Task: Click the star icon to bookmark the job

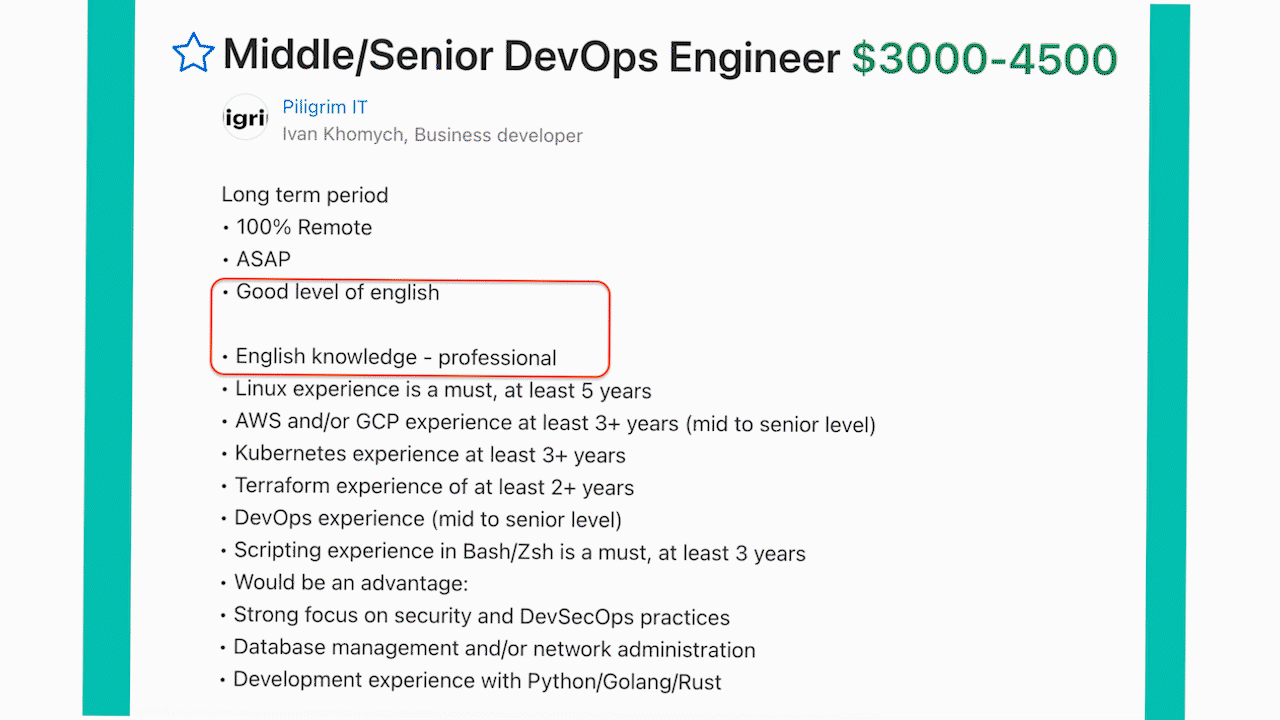Action: coord(193,53)
